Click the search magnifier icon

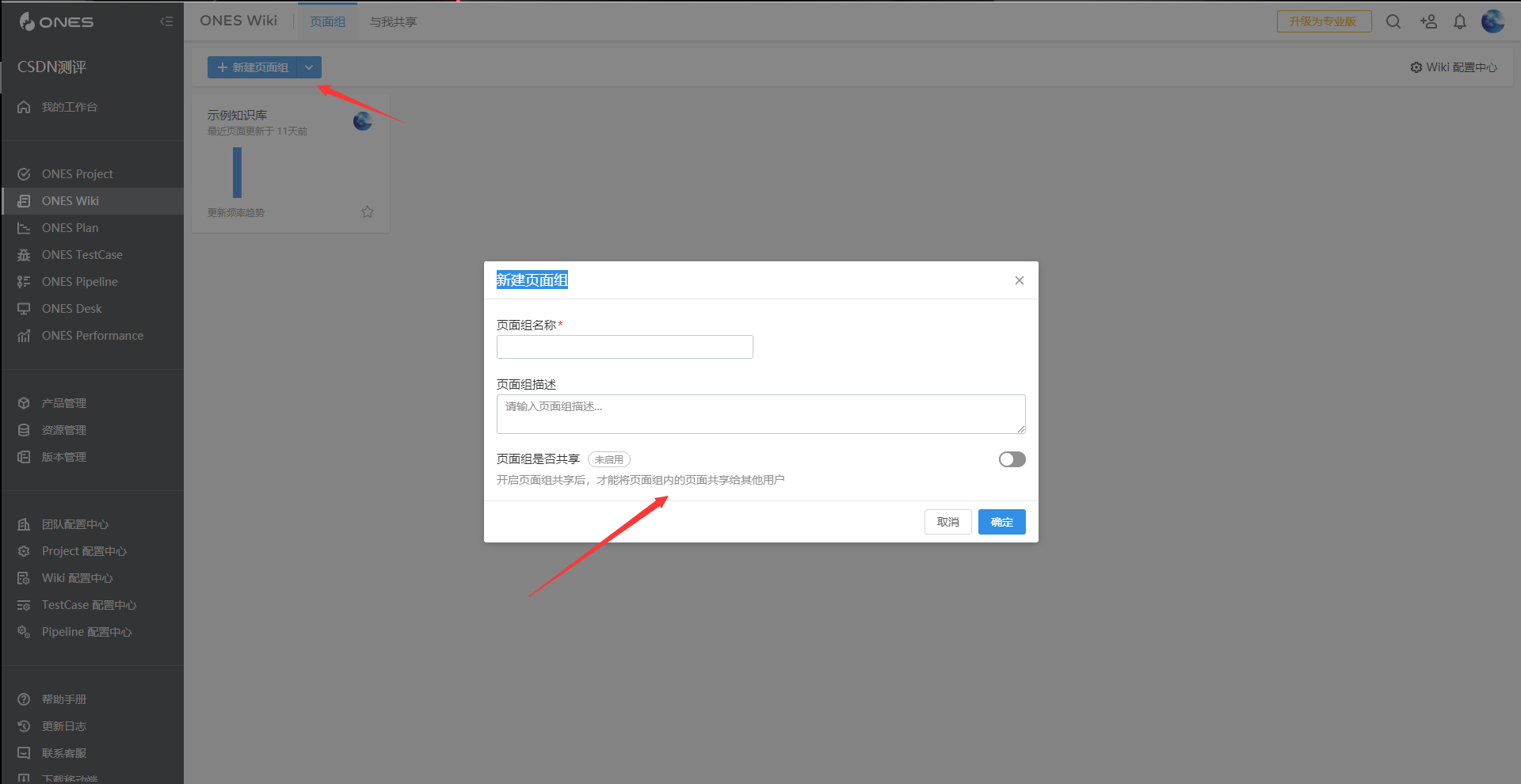coord(1393,21)
